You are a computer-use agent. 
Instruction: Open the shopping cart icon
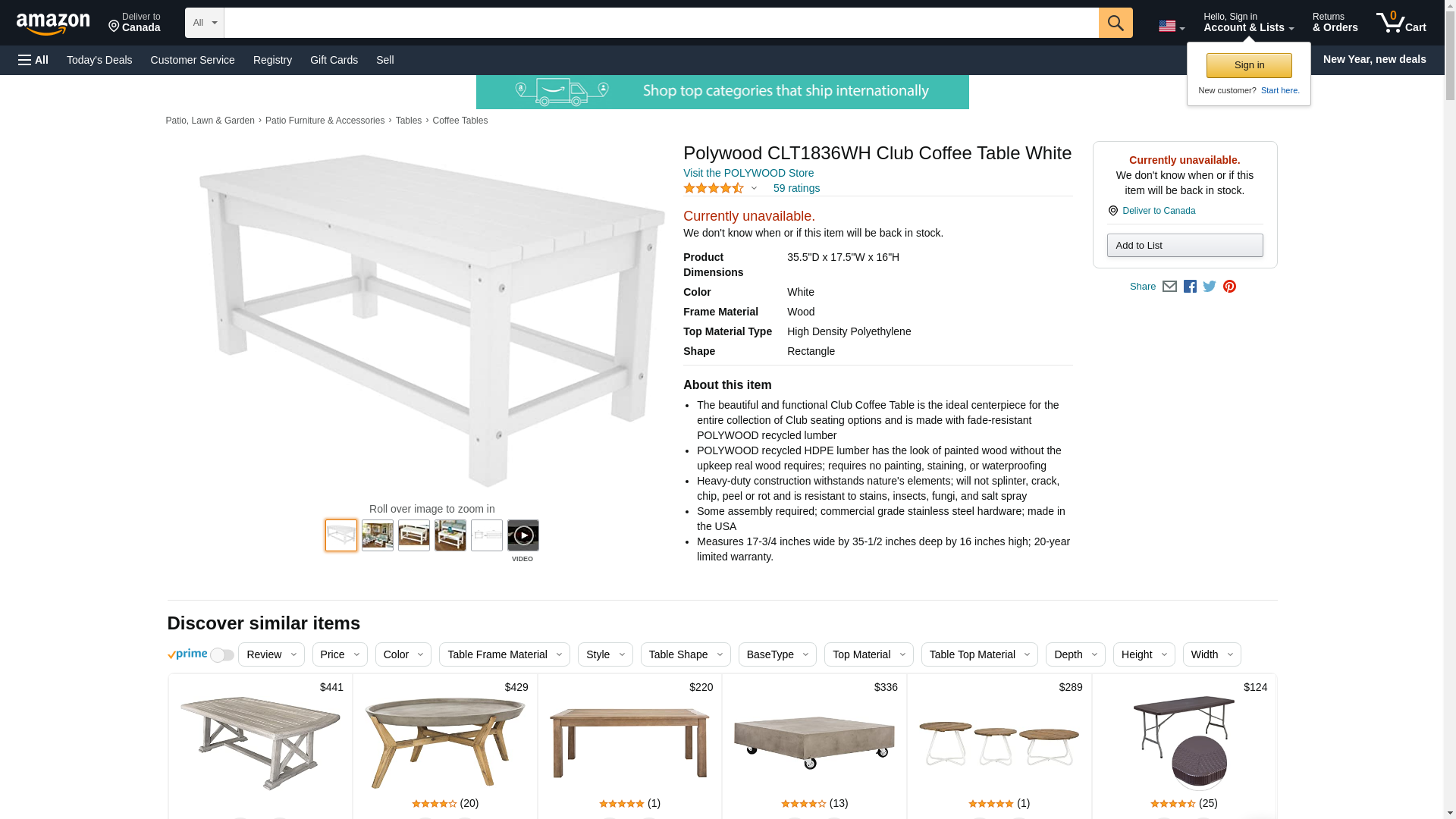(1401, 23)
